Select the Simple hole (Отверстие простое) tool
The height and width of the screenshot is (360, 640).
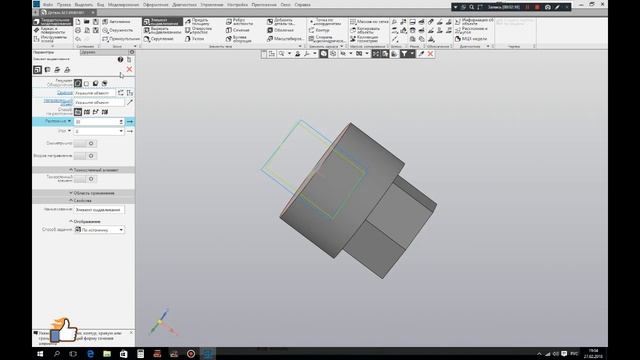(x=199, y=30)
